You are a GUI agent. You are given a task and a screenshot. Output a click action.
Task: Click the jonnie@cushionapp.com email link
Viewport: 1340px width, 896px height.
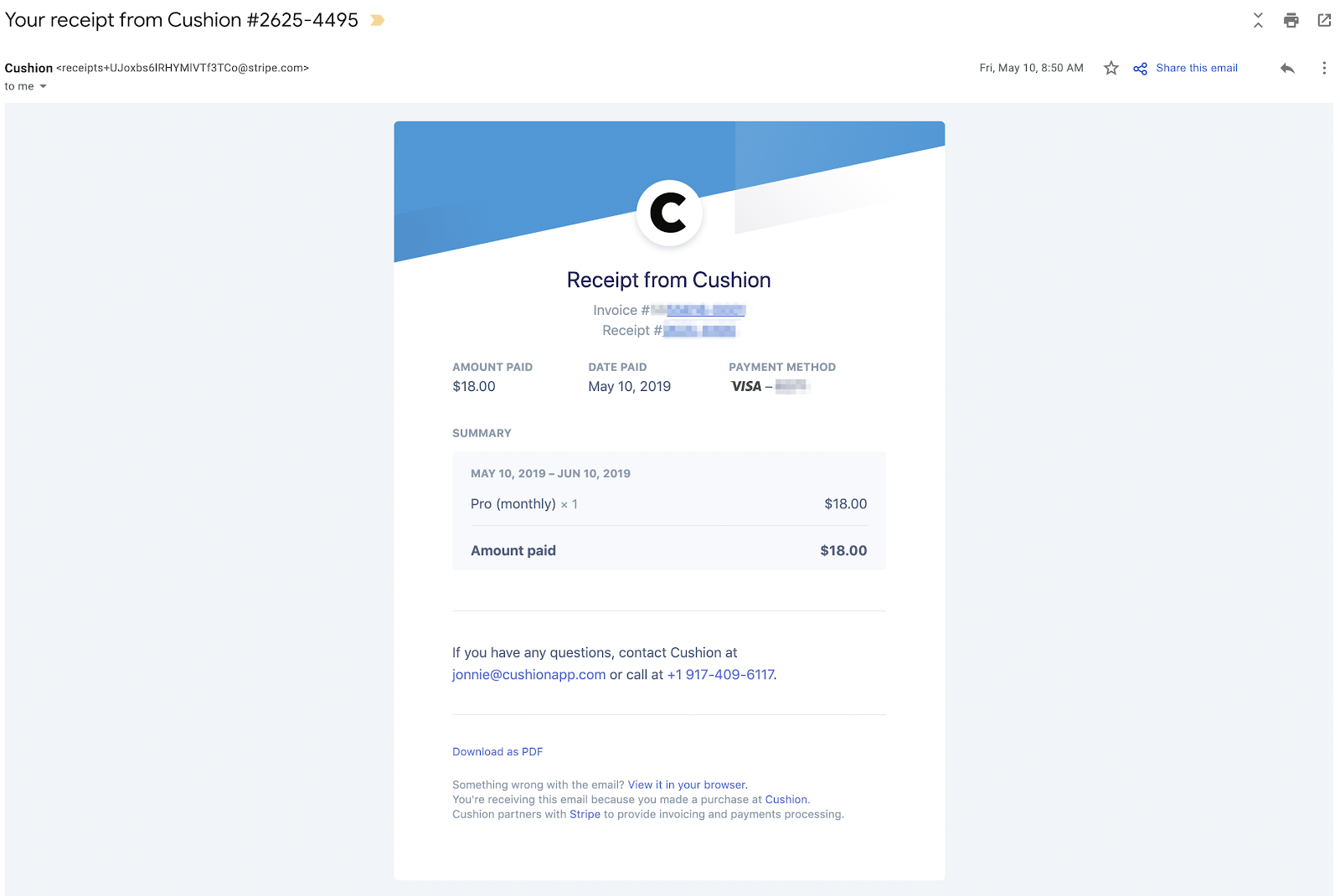point(528,674)
